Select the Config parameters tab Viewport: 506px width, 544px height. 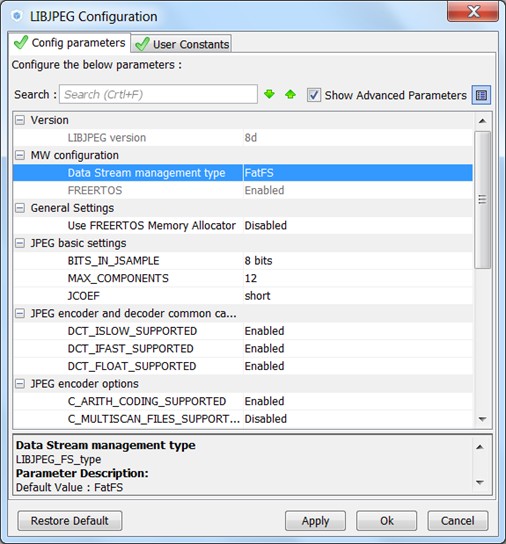[x=69, y=43]
